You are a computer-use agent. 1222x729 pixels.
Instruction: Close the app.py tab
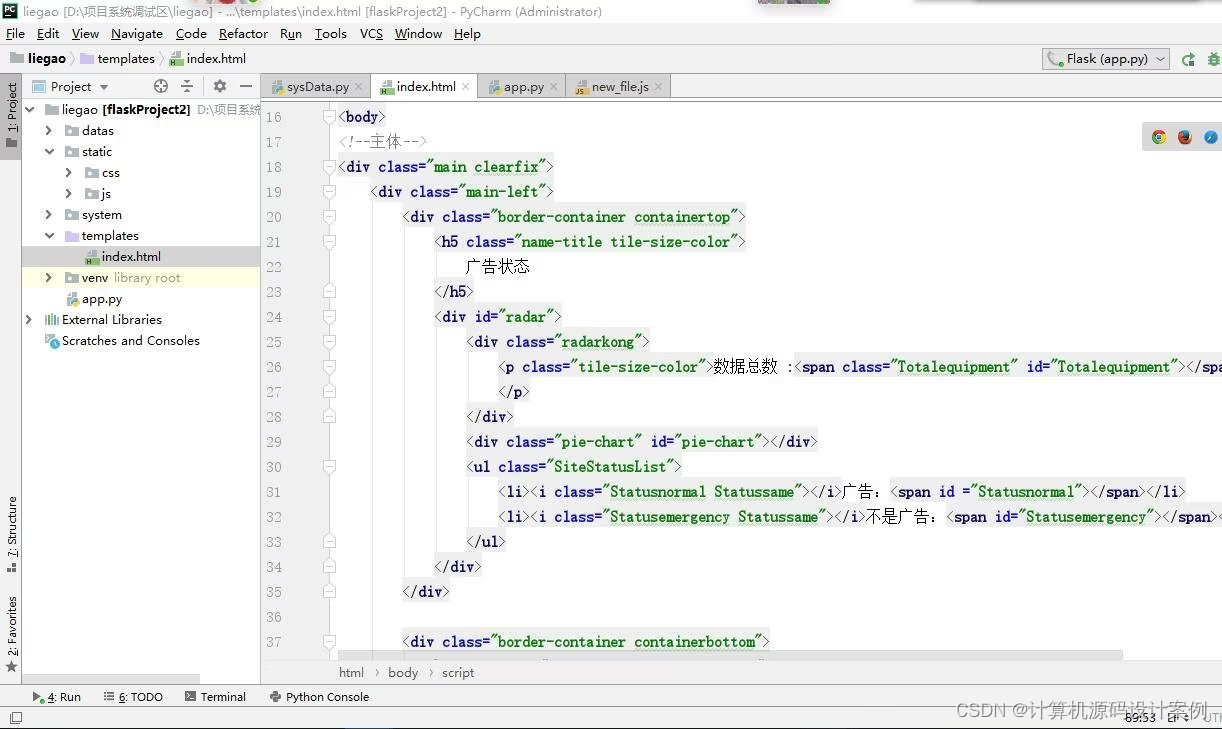pos(554,87)
